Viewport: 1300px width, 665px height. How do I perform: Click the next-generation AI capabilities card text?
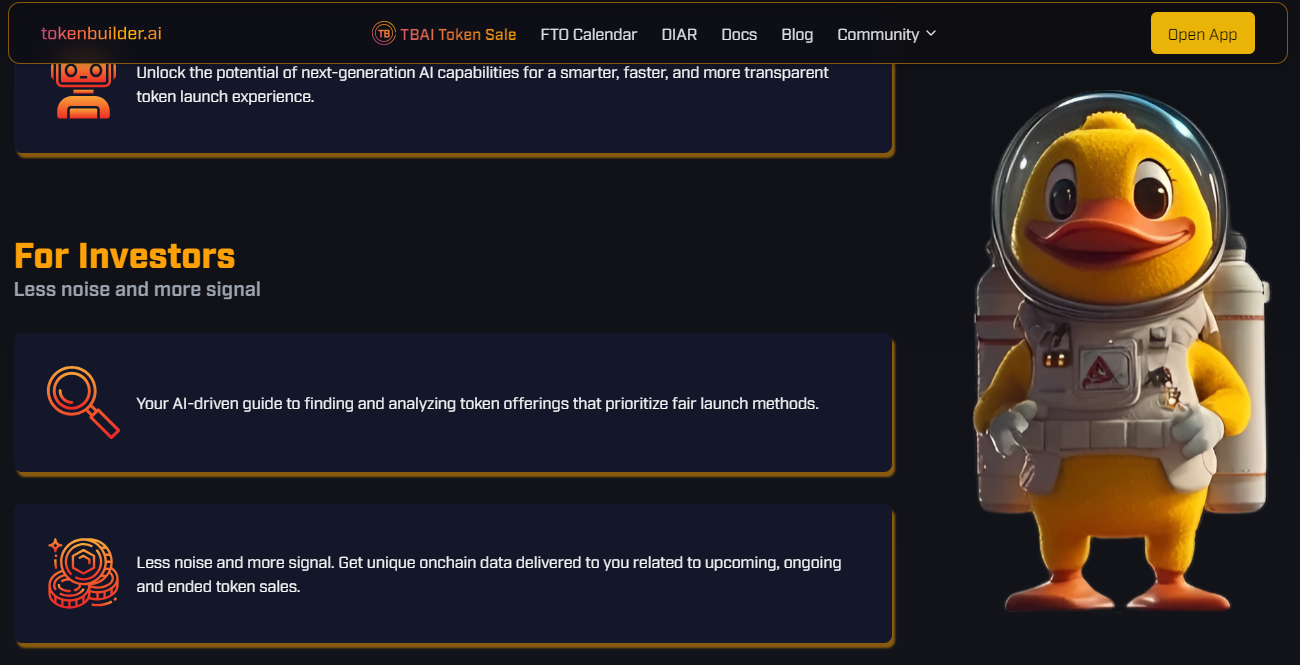point(482,85)
